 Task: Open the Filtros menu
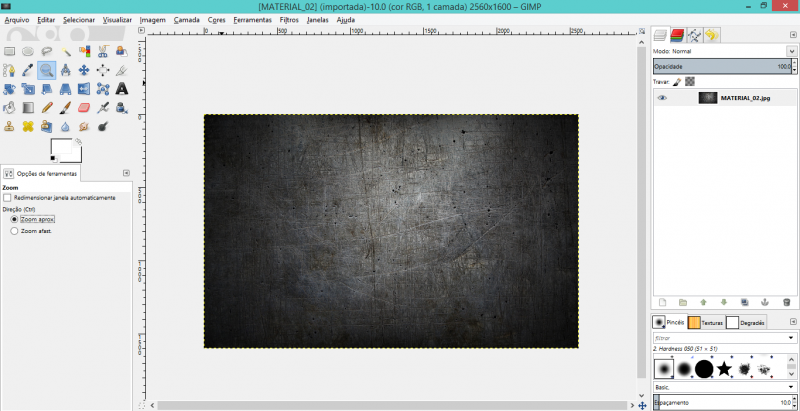coord(289,19)
